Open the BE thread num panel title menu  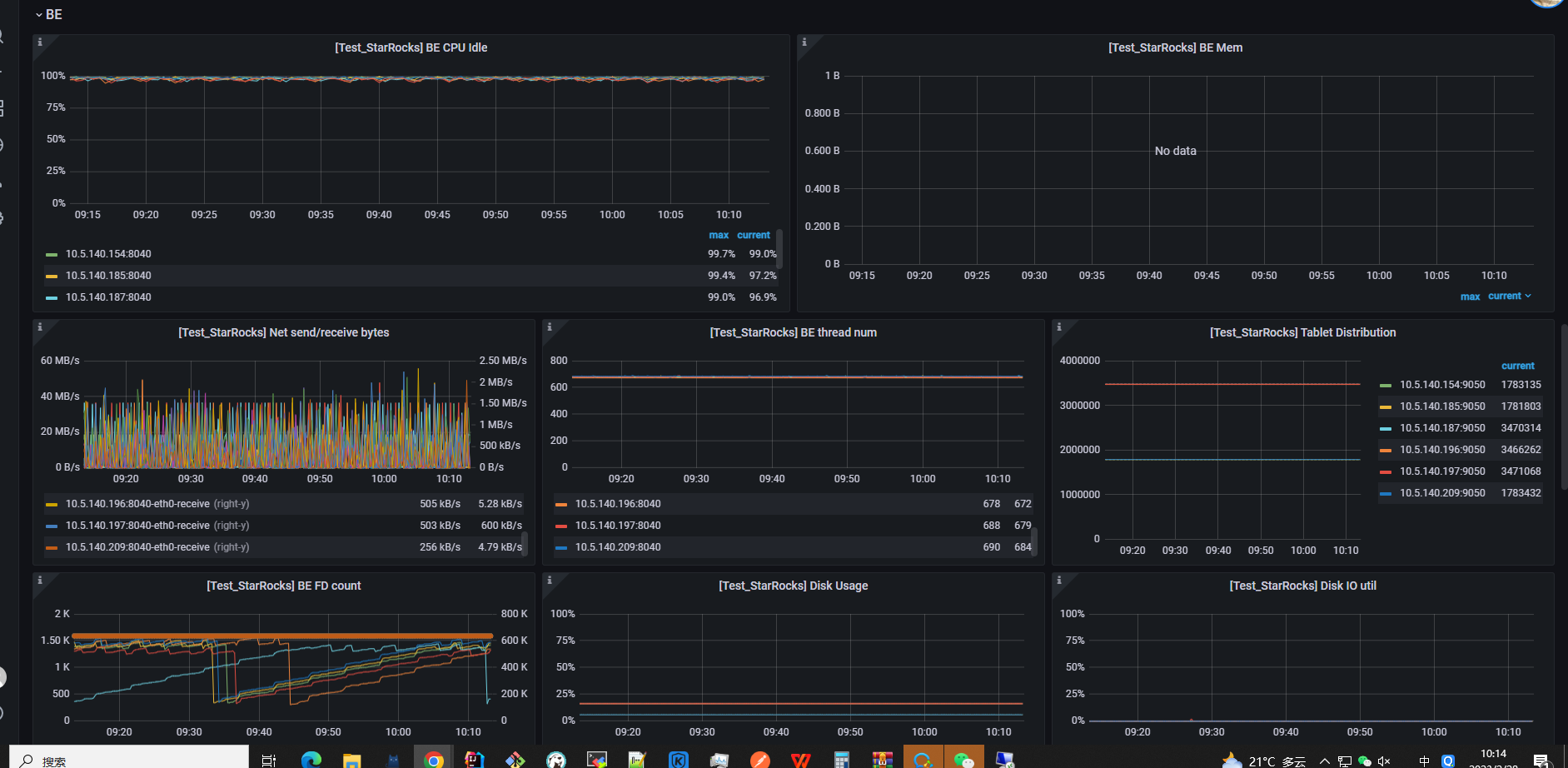click(x=794, y=332)
